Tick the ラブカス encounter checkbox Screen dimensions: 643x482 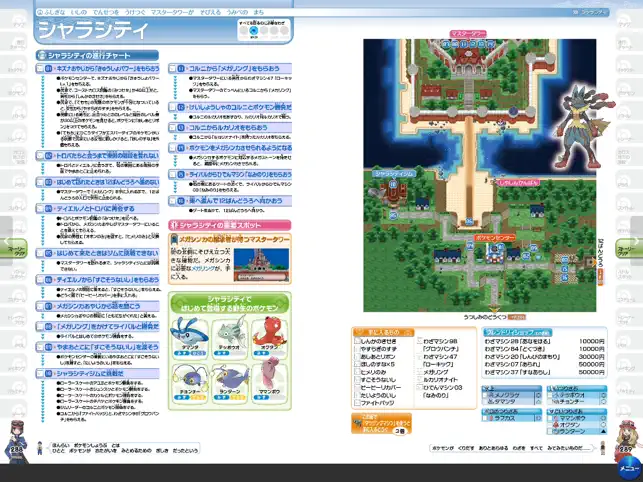(486, 418)
